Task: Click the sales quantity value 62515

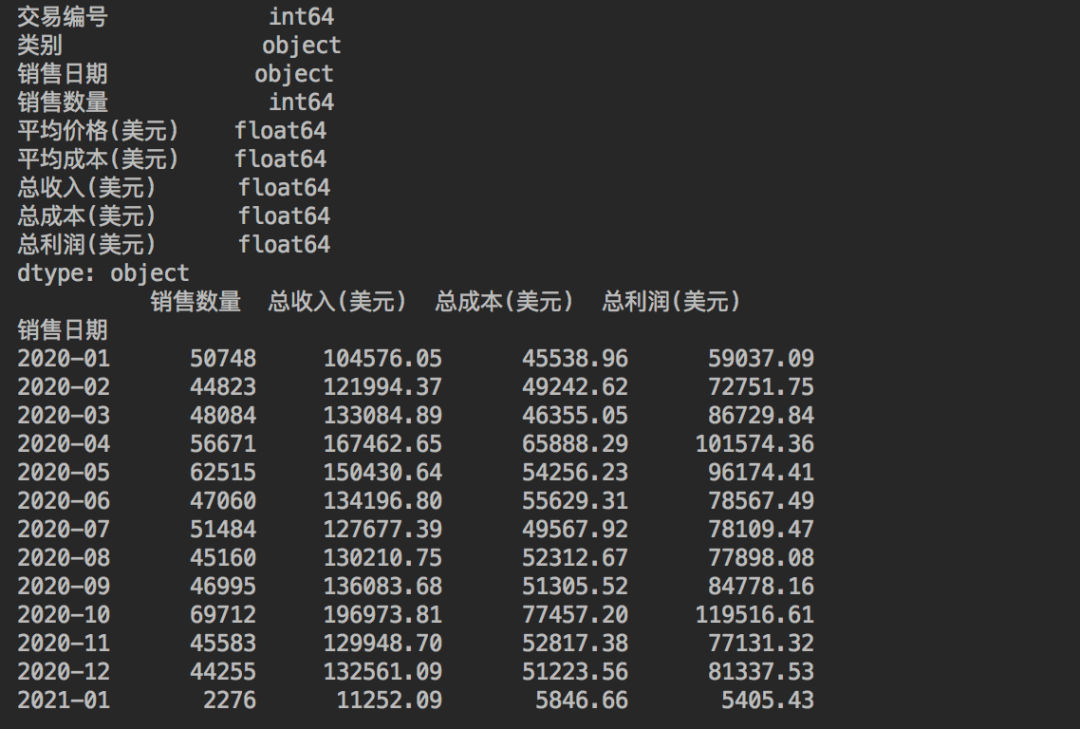Action: point(222,473)
